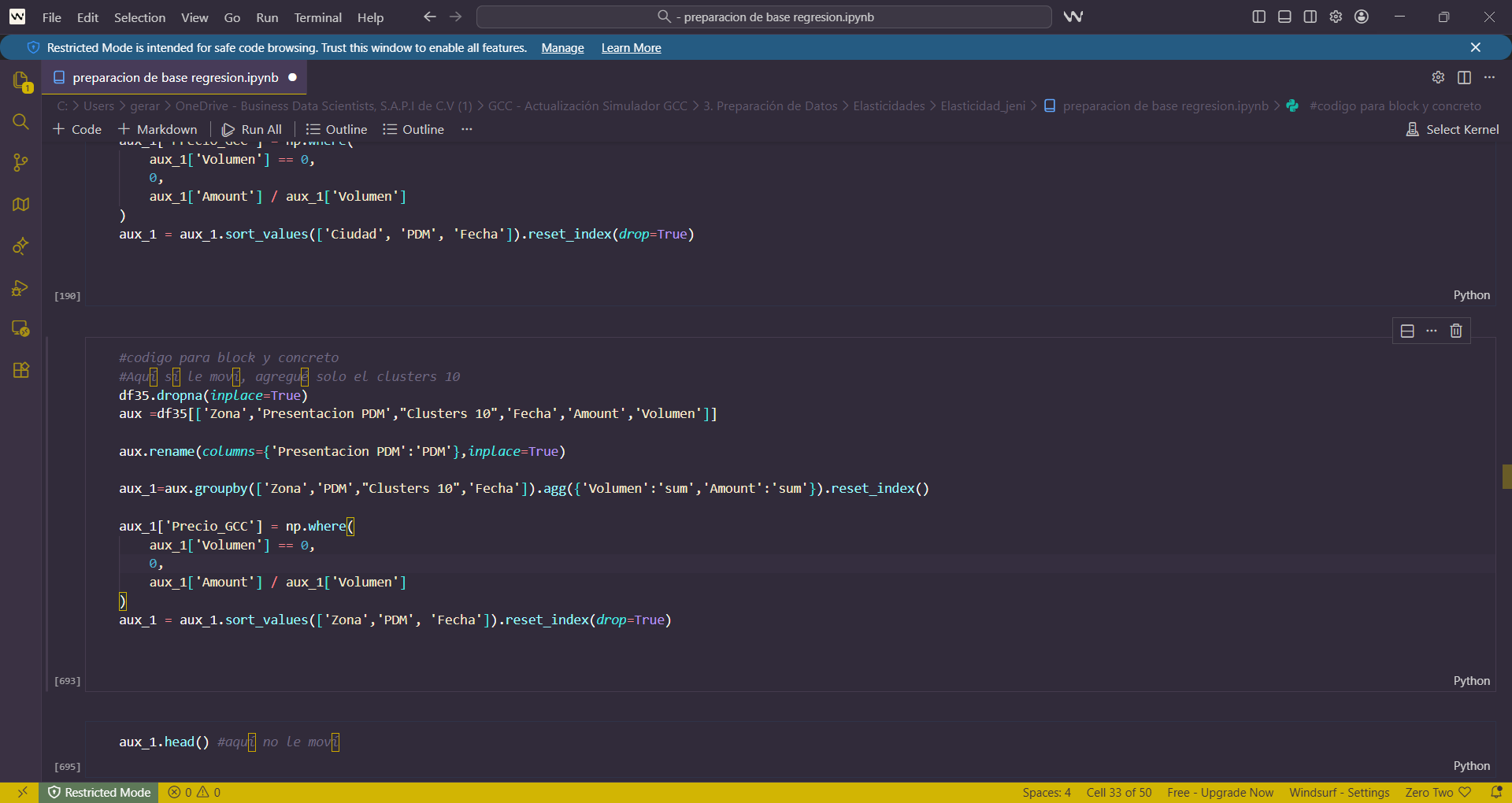This screenshot has width=1512, height=803.
Task: Toggle the secondary side bar
Action: click(1310, 17)
